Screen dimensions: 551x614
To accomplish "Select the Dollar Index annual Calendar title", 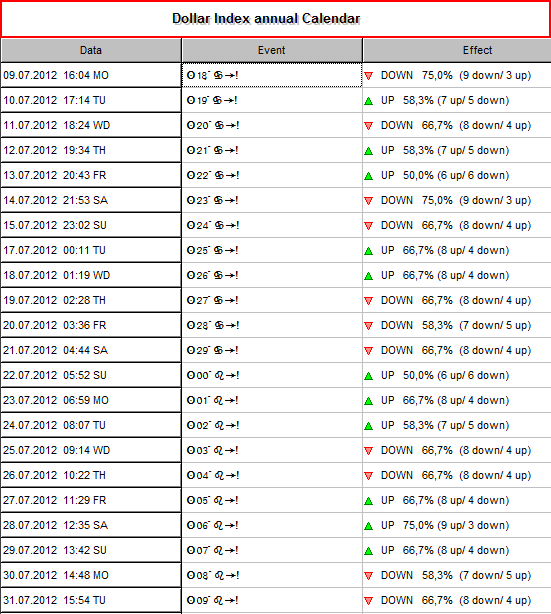I will [x=266, y=18].
